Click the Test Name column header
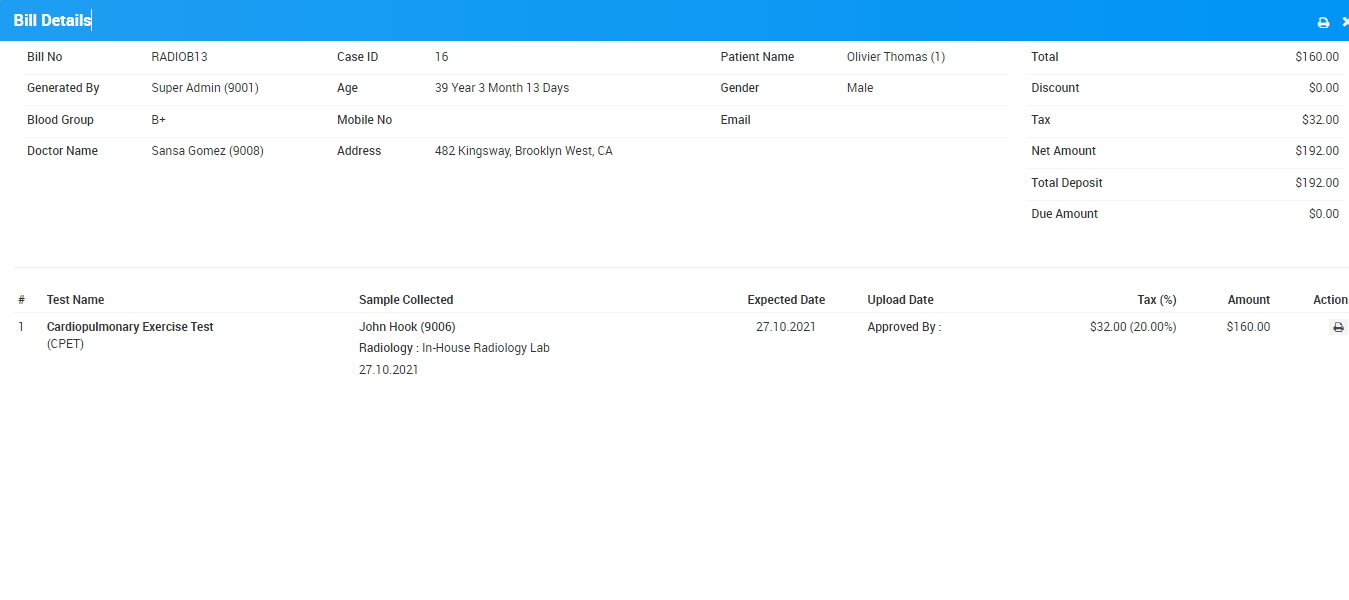Screen dimensions: 1349x600 [75, 300]
